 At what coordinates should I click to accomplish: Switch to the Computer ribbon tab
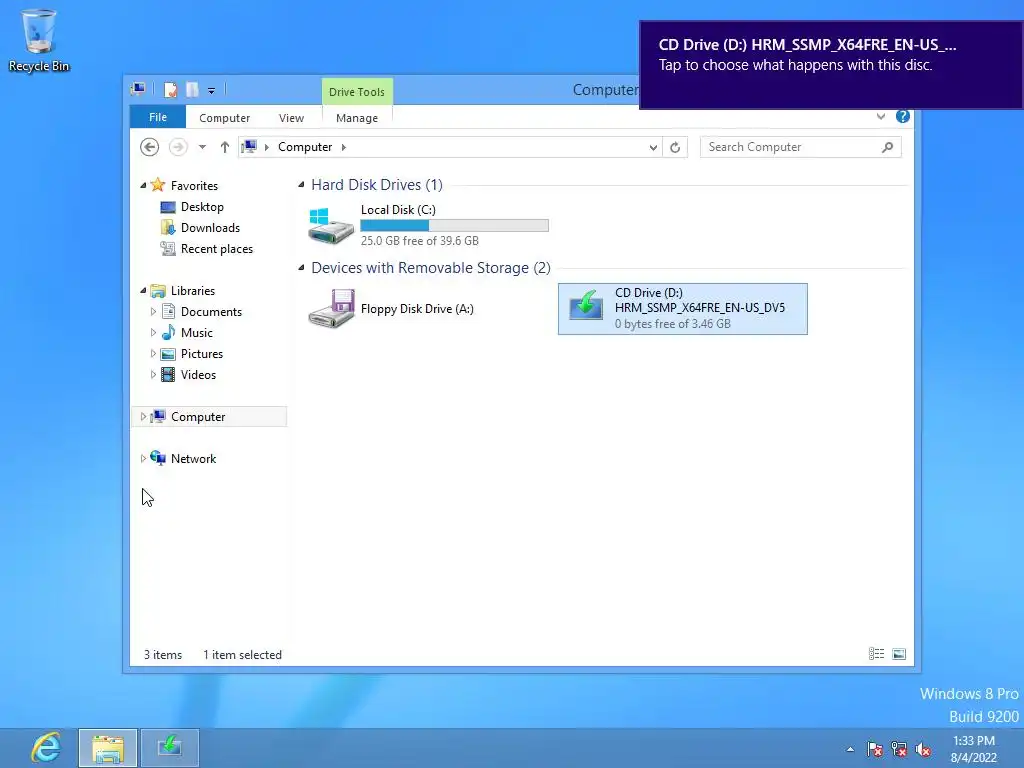click(224, 118)
